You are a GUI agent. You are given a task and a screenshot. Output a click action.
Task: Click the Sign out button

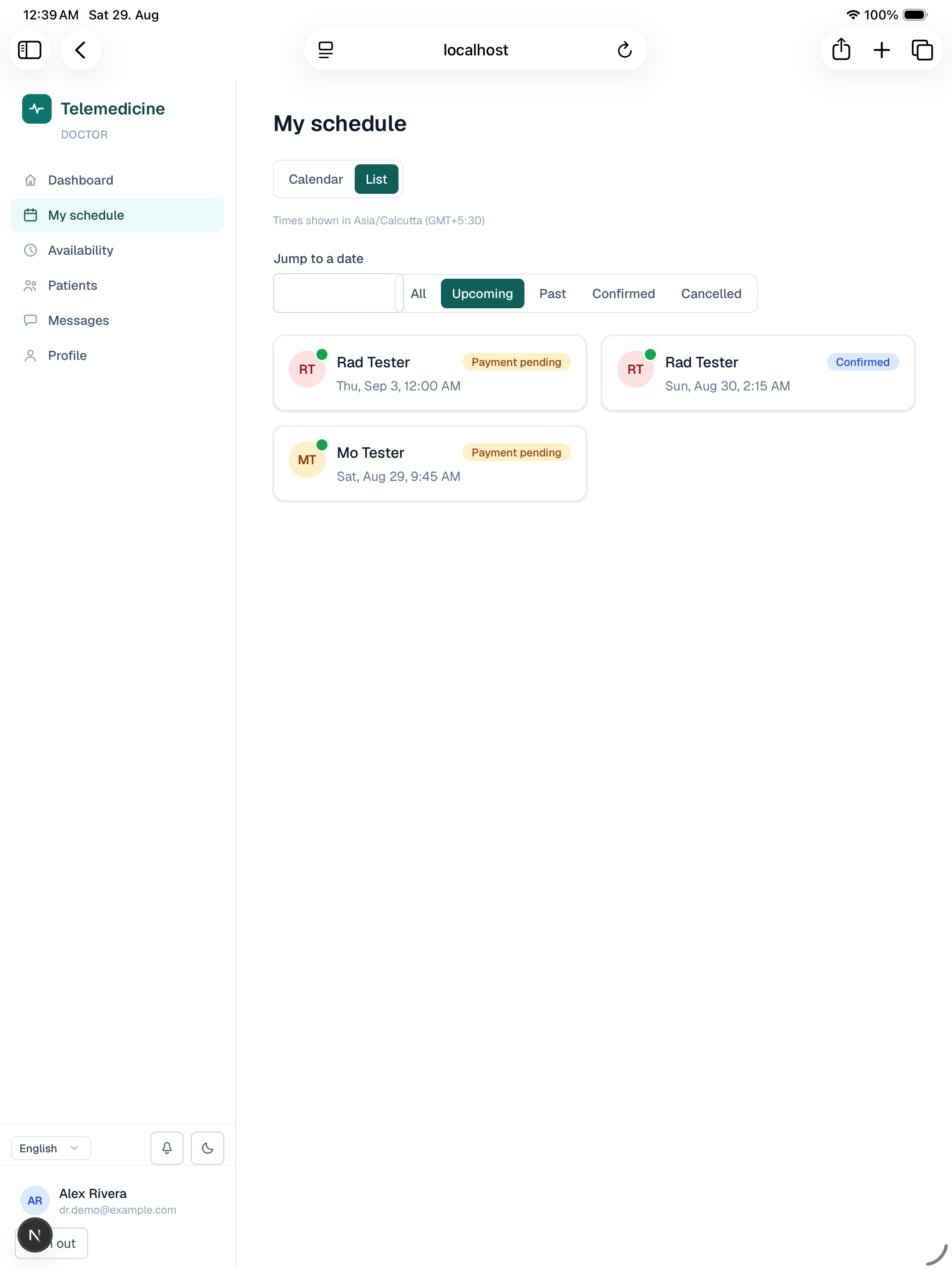[52, 1243]
